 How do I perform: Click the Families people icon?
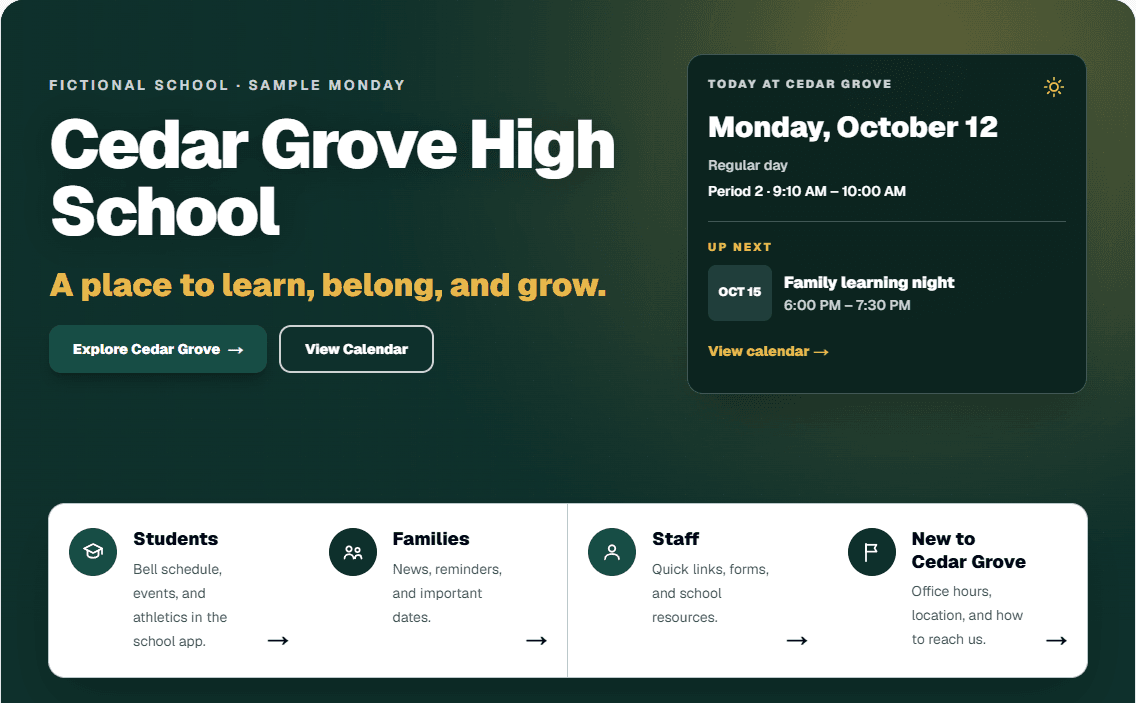click(x=353, y=552)
